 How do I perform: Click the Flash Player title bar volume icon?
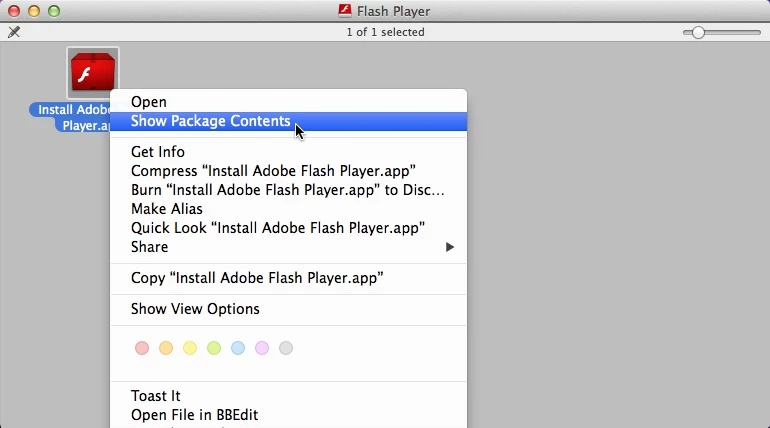coord(345,11)
